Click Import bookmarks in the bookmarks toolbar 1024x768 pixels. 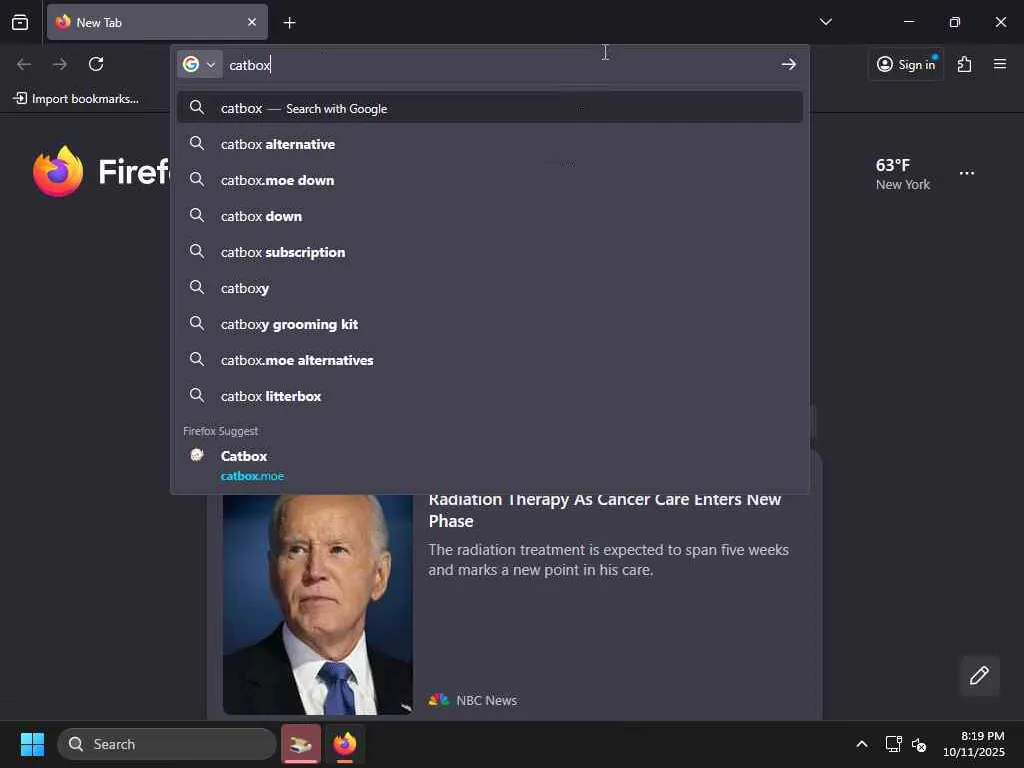(76, 99)
